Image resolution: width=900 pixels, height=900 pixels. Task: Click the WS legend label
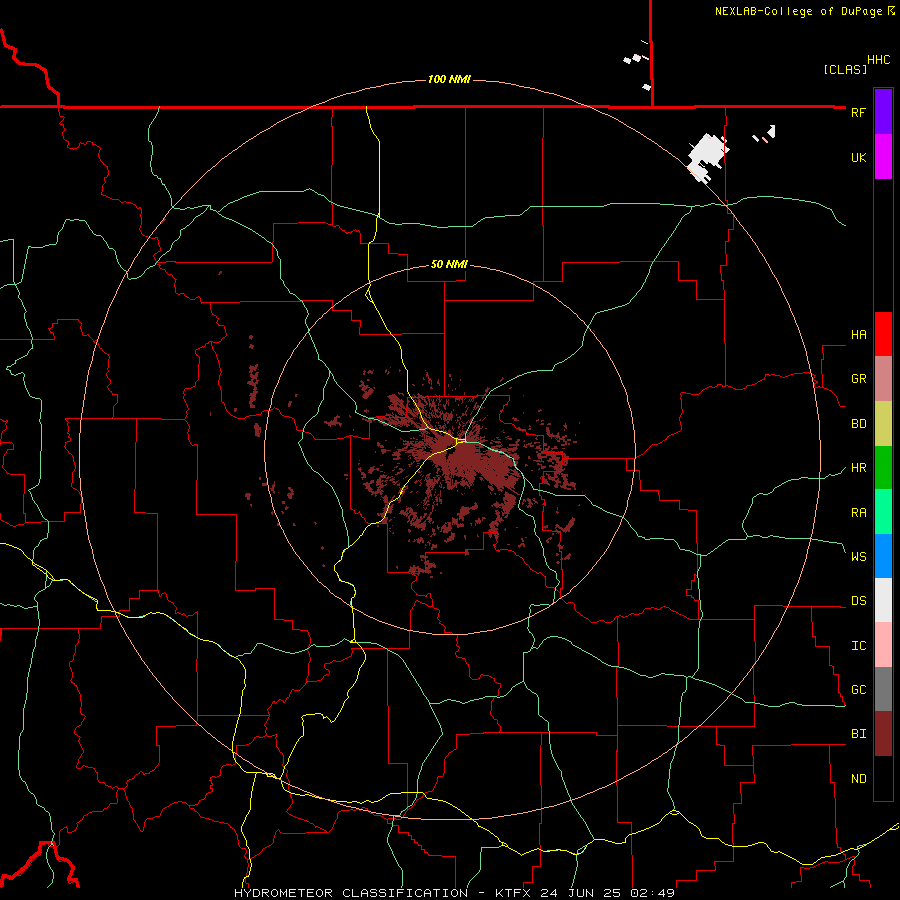pyautogui.click(x=858, y=556)
